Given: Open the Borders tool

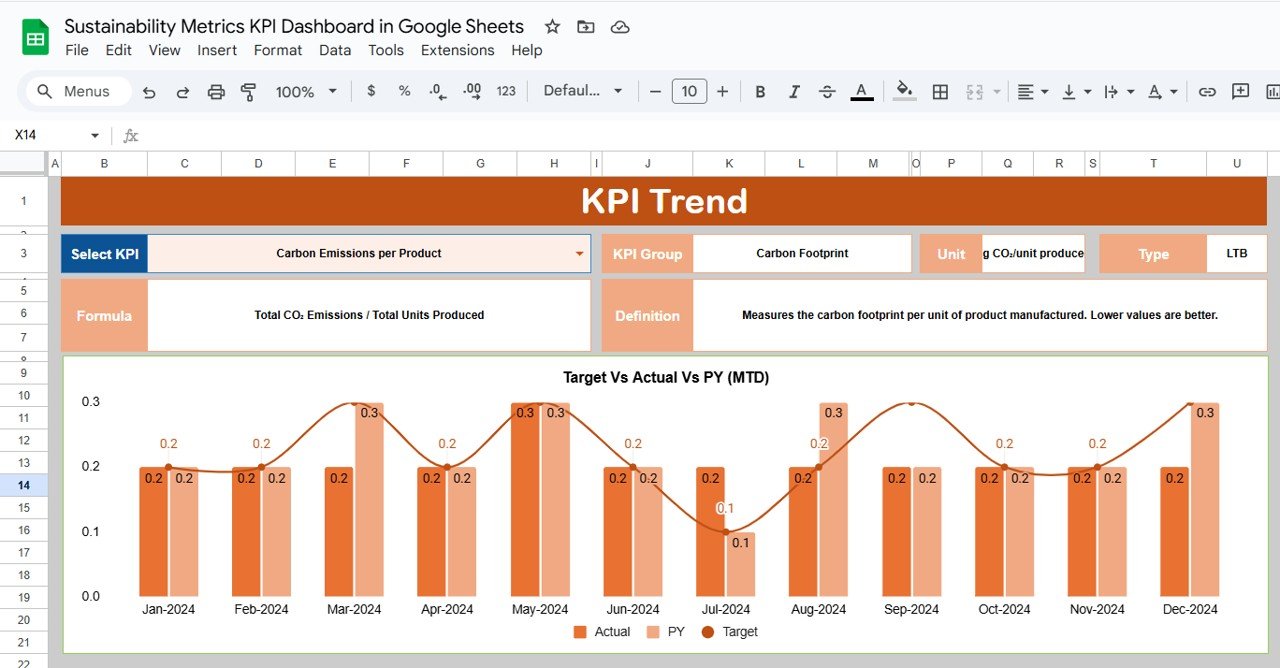Looking at the screenshot, I should pyautogui.click(x=939, y=91).
